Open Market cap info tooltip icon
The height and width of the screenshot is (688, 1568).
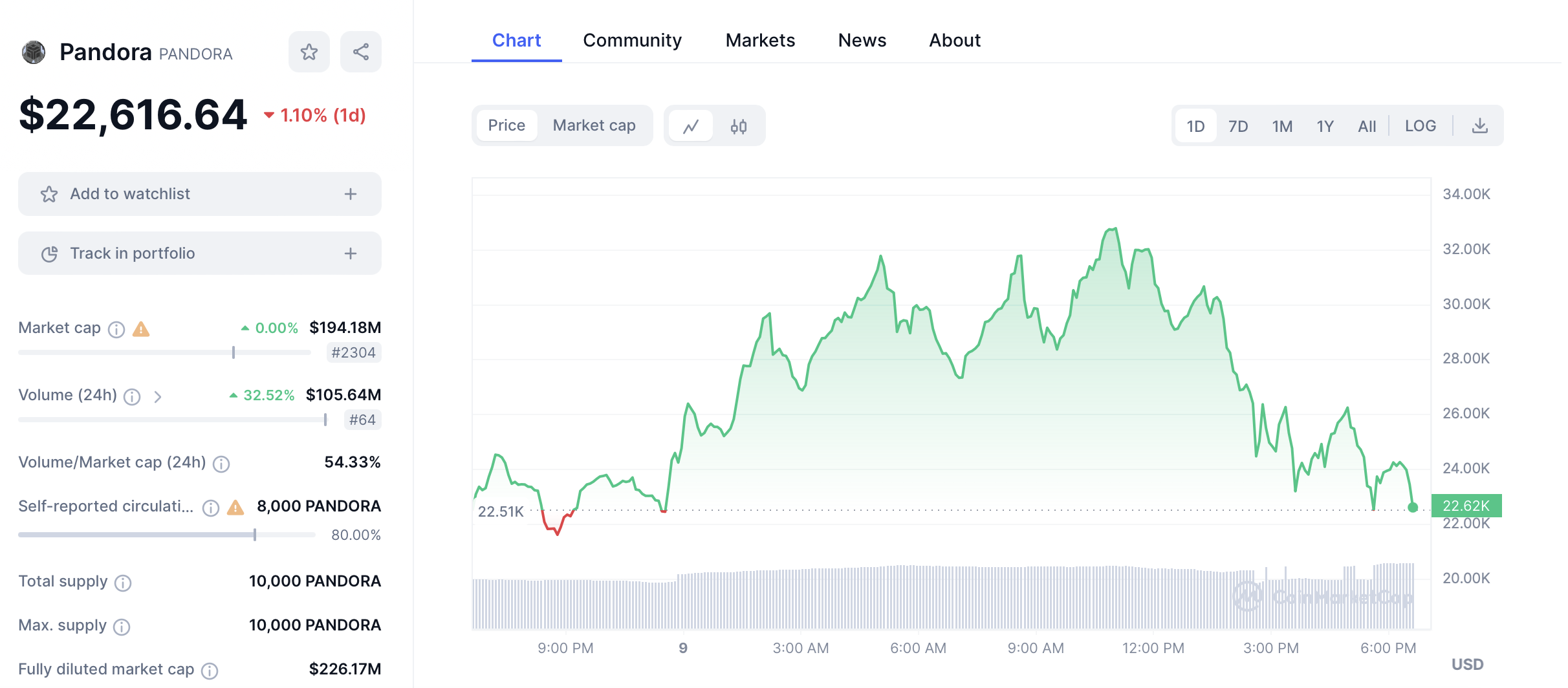pos(116,330)
